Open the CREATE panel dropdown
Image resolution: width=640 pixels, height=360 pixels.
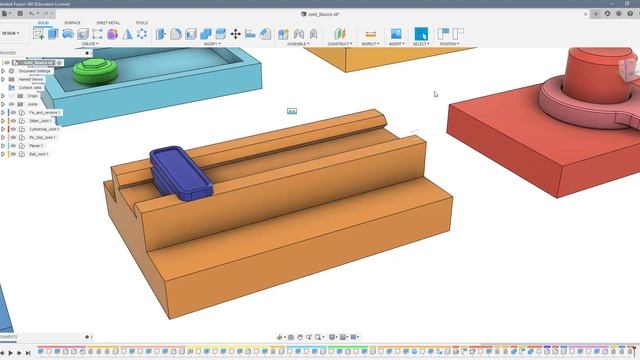(90, 44)
